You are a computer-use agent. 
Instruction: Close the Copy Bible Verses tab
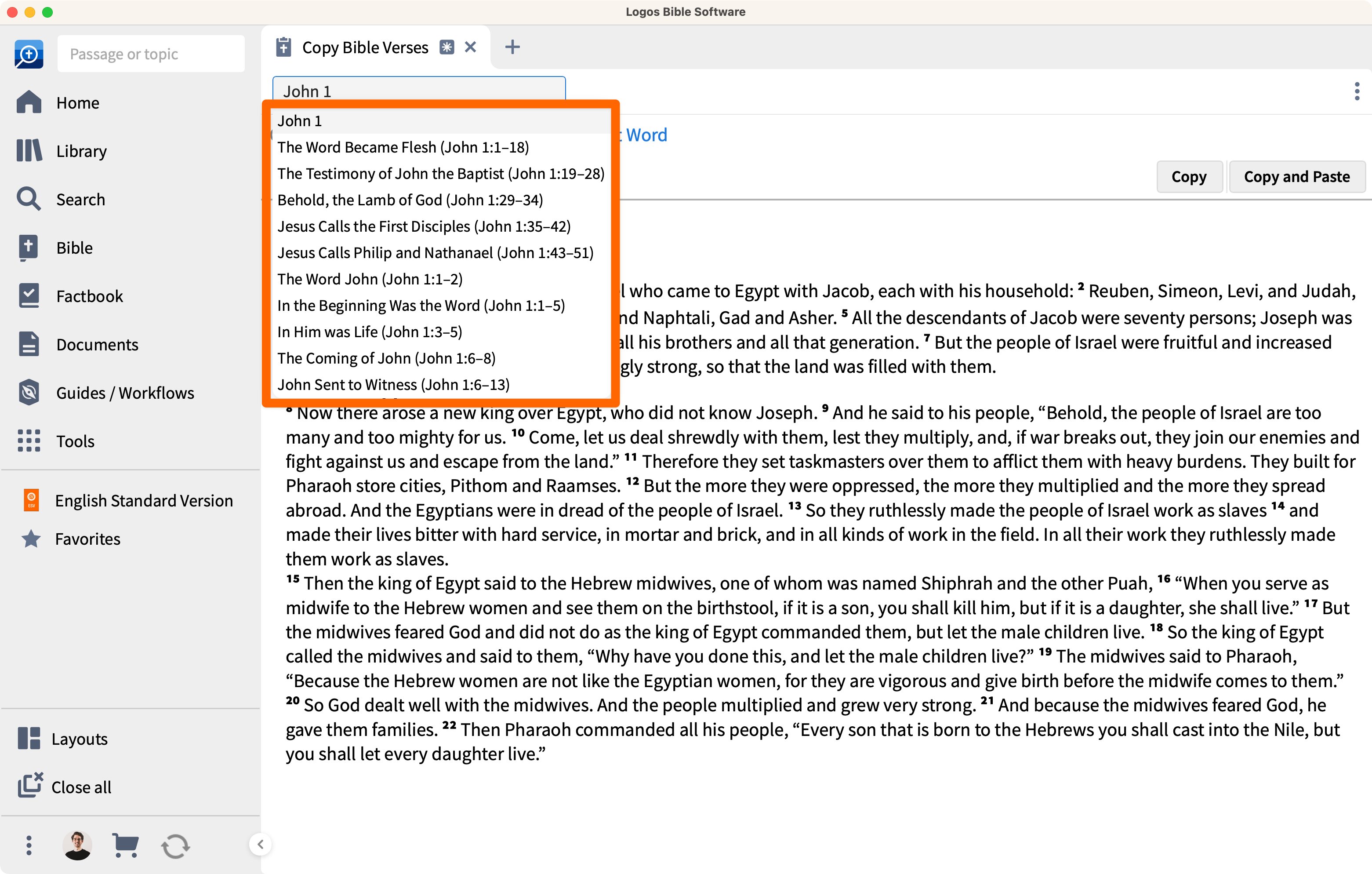pyautogui.click(x=470, y=47)
